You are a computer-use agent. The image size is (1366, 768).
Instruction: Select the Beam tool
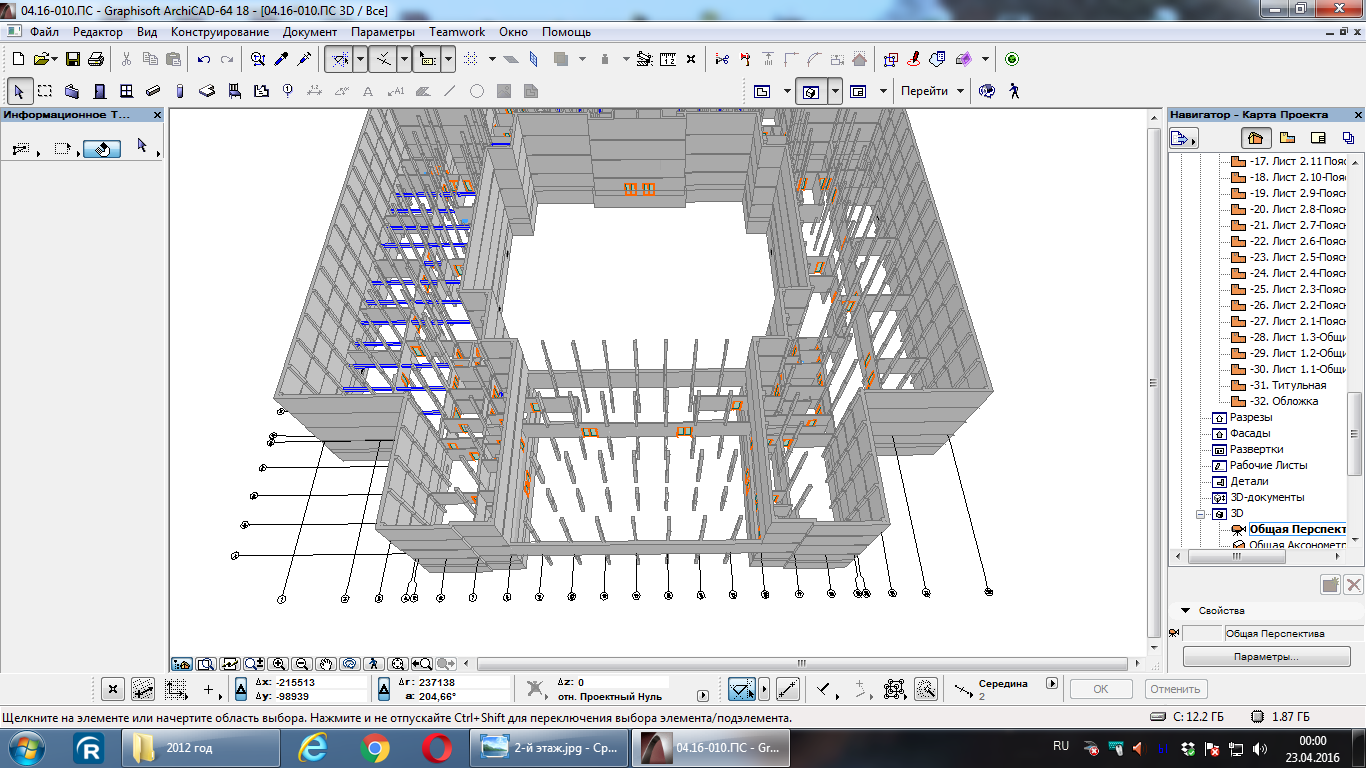[x=153, y=91]
